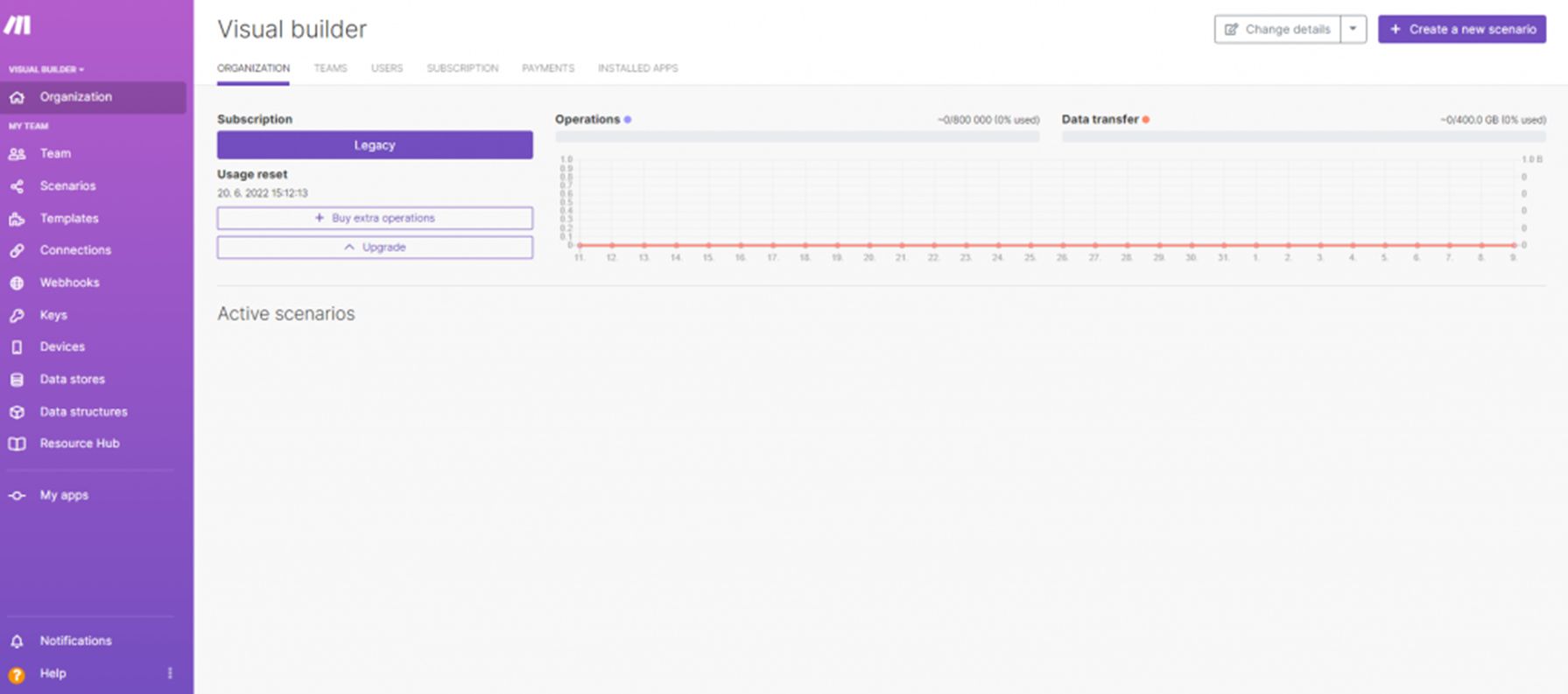Open the Visual Builder organization switcher
The width and height of the screenshot is (1568, 694).
click(x=46, y=69)
